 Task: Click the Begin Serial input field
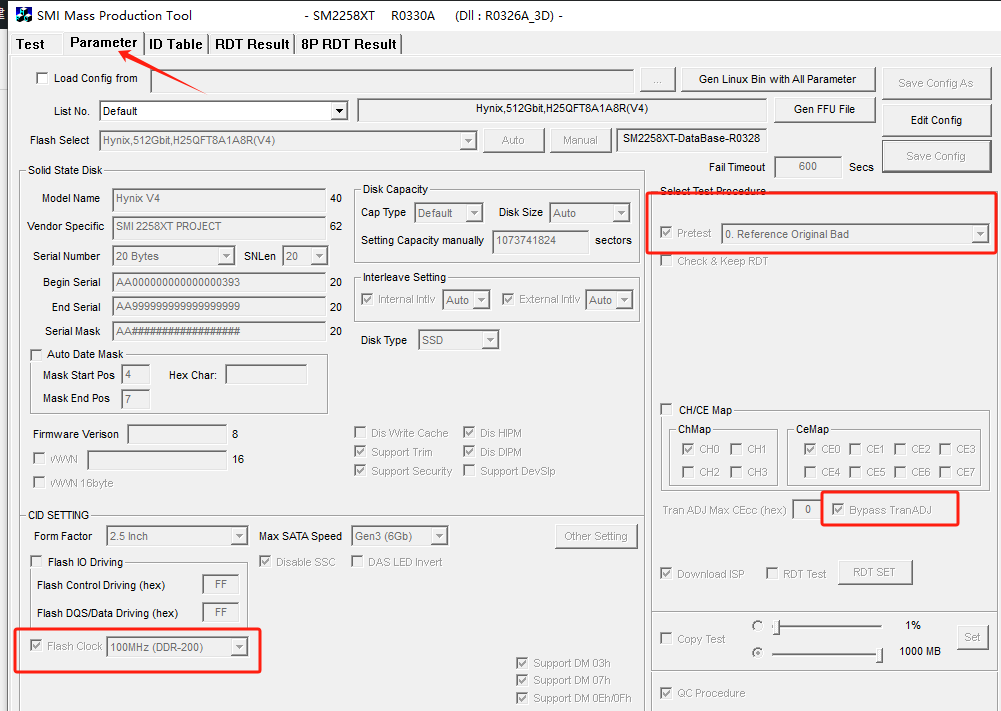point(219,282)
